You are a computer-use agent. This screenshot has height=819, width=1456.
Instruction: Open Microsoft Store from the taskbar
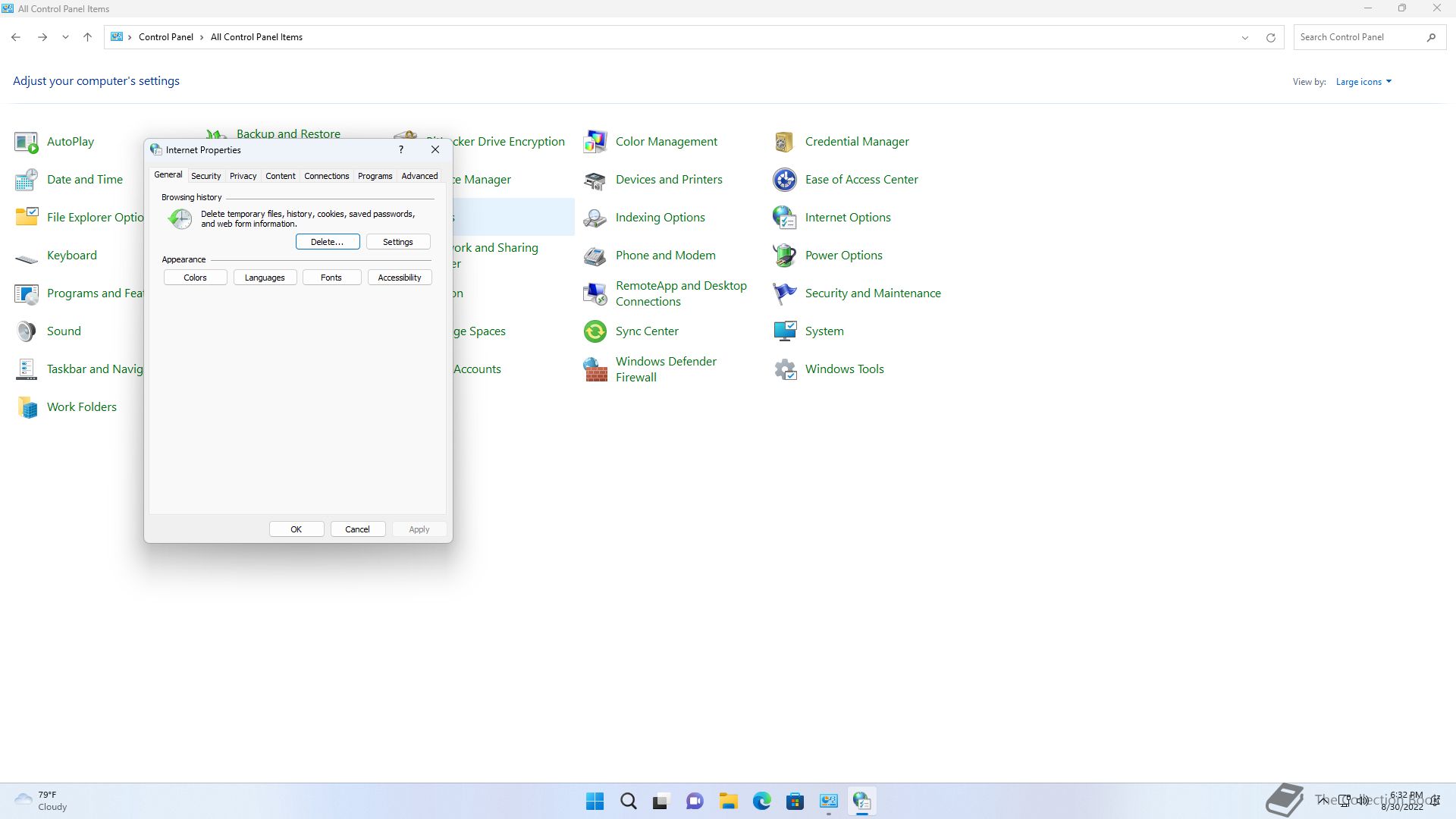[x=795, y=801]
